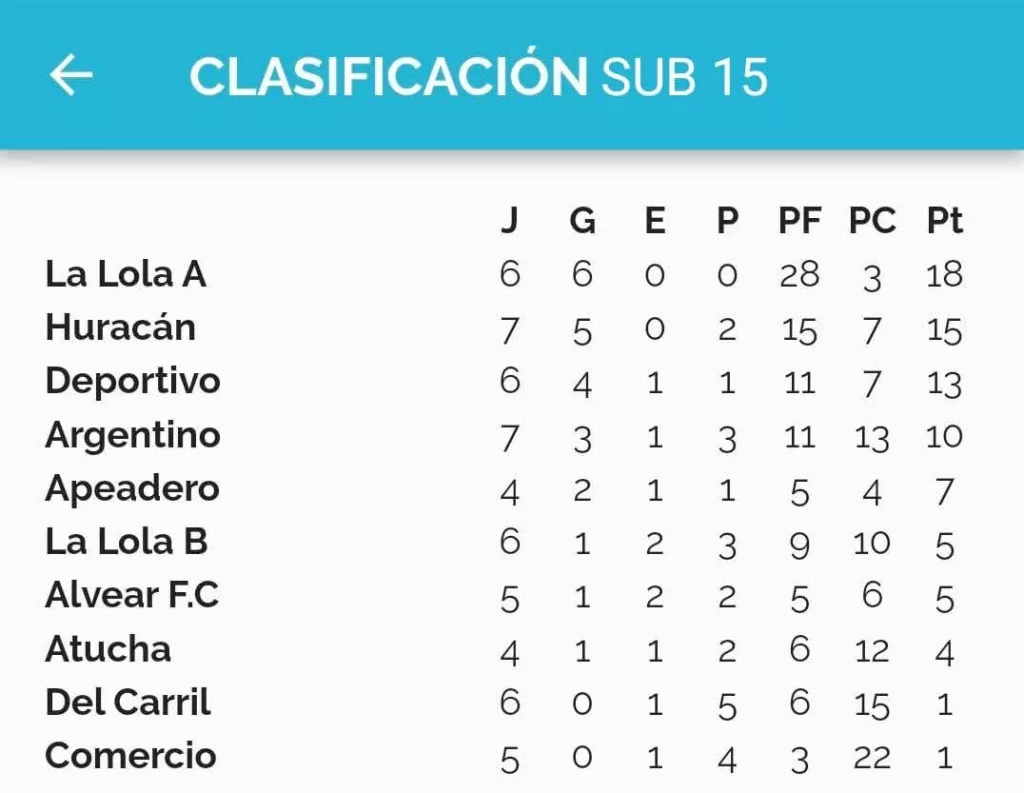This screenshot has height=793, width=1024.
Task: Select Del Carril in the standings
Action: (x=127, y=702)
